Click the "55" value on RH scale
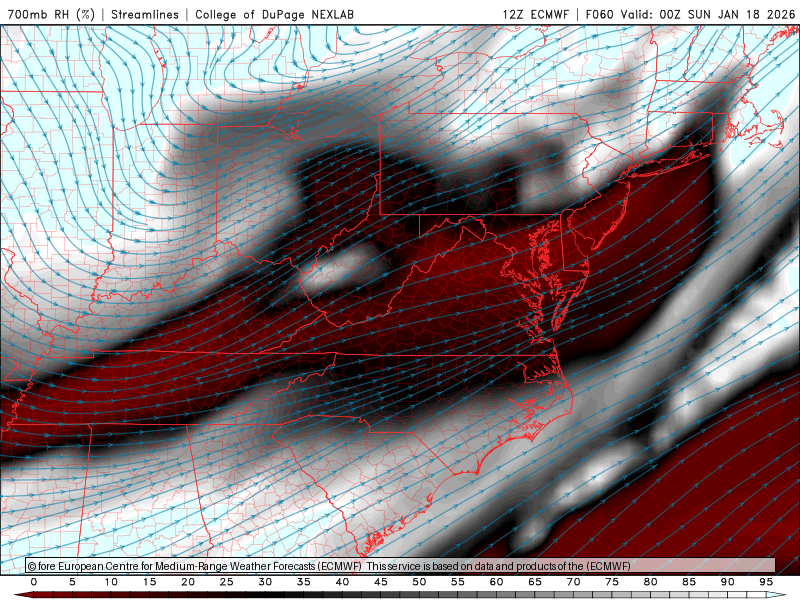Image resolution: width=800 pixels, height=600 pixels. point(458,582)
